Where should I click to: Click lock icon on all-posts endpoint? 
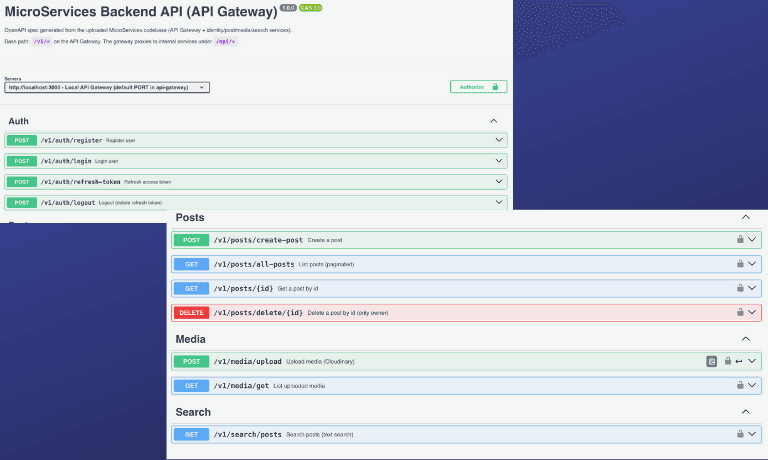click(740, 264)
